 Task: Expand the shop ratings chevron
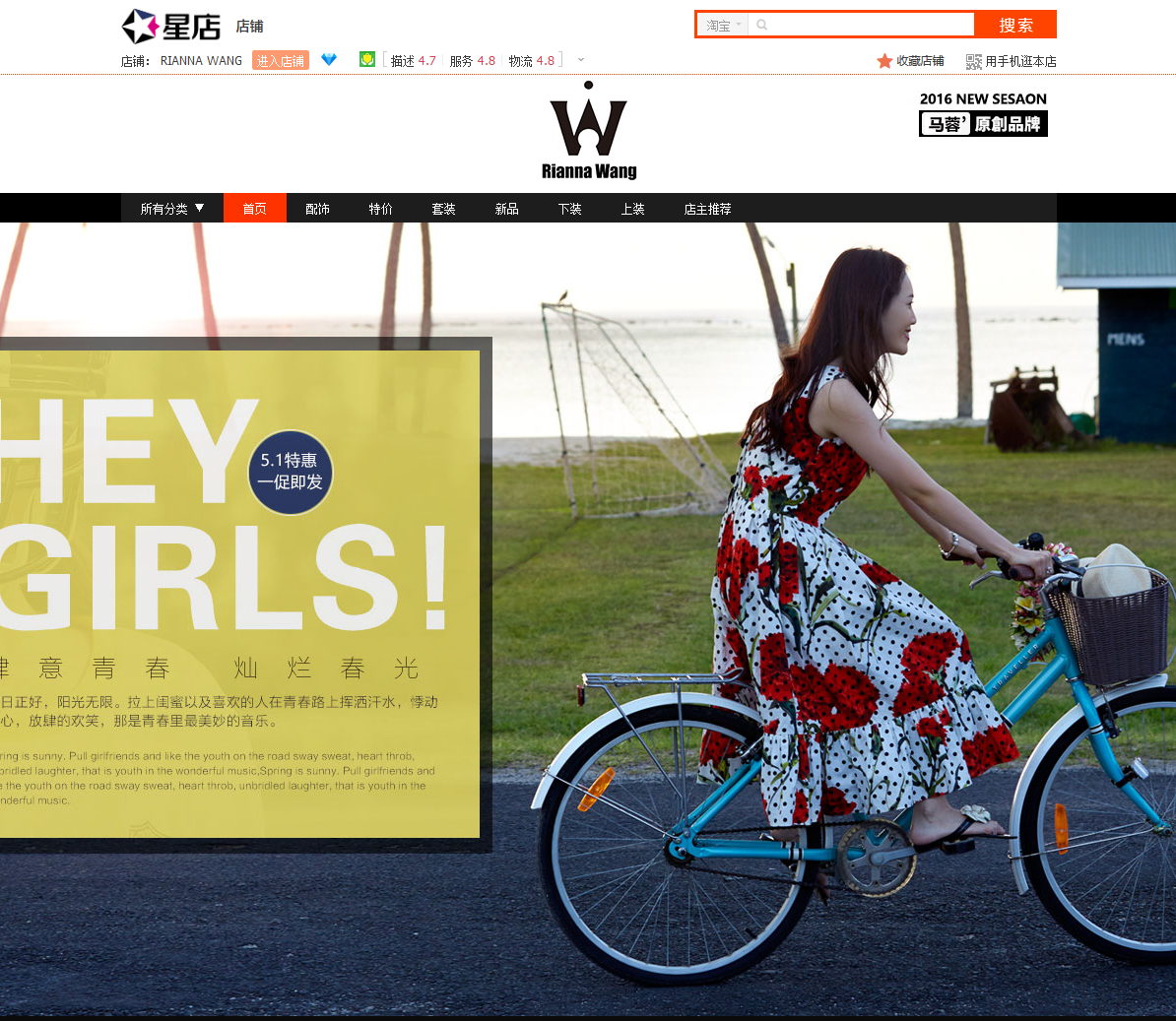point(580,60)
